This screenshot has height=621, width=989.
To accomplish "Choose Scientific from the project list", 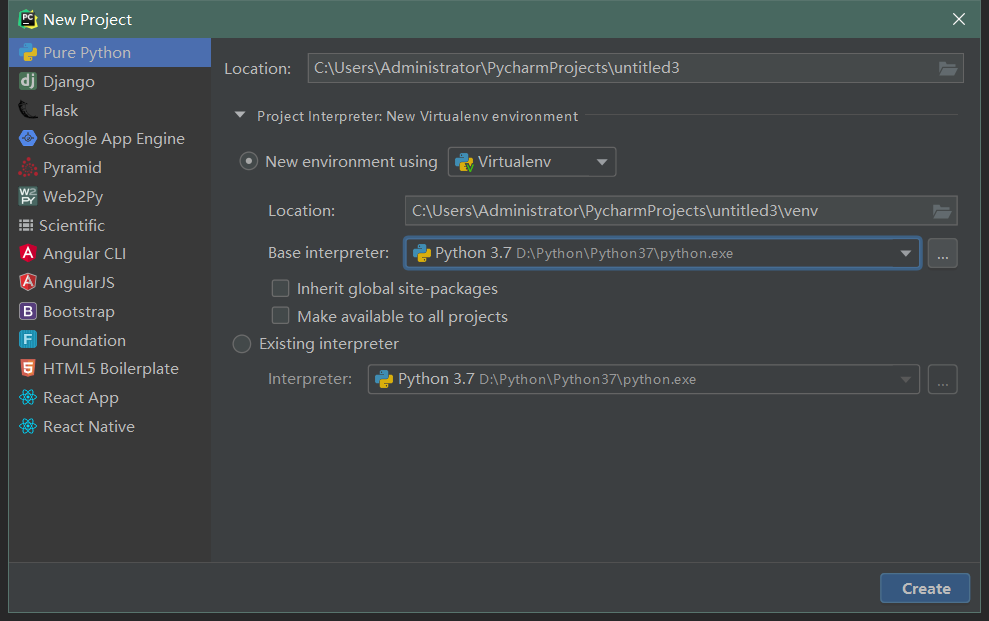I will point(72,226).
